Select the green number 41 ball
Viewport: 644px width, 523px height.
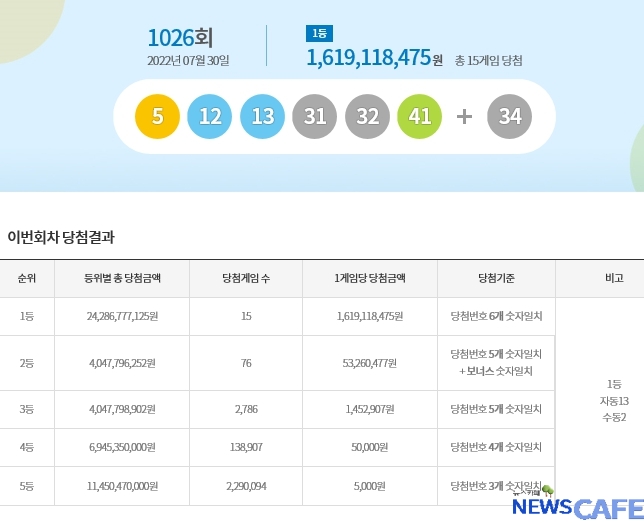pyautogui.click(x=420, y=117)
